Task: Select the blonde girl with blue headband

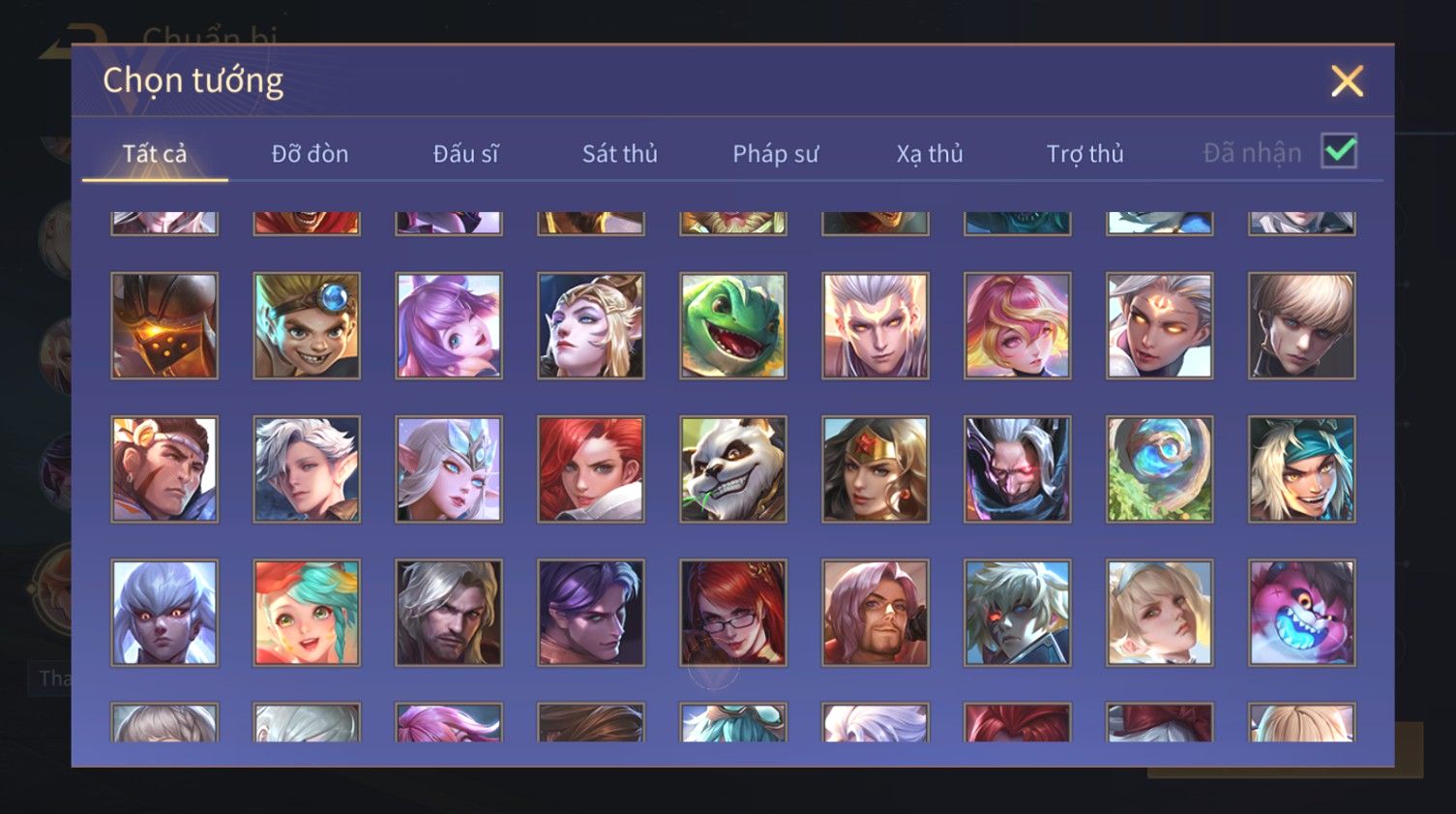Action: click(x=1160, y=613)
